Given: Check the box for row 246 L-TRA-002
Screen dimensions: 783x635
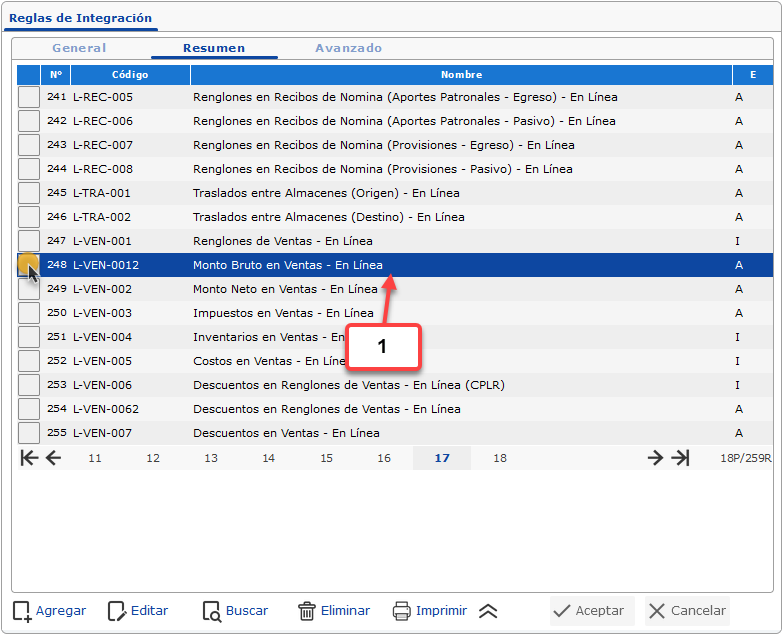Looking at the screenshot, I should point(29,217).
